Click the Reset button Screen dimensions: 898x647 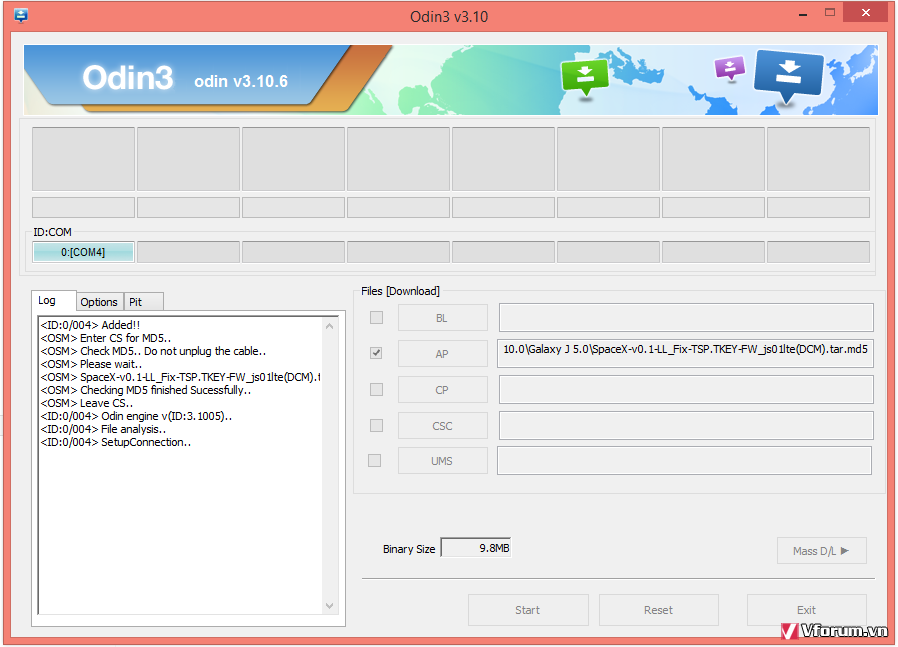point(659,610)
